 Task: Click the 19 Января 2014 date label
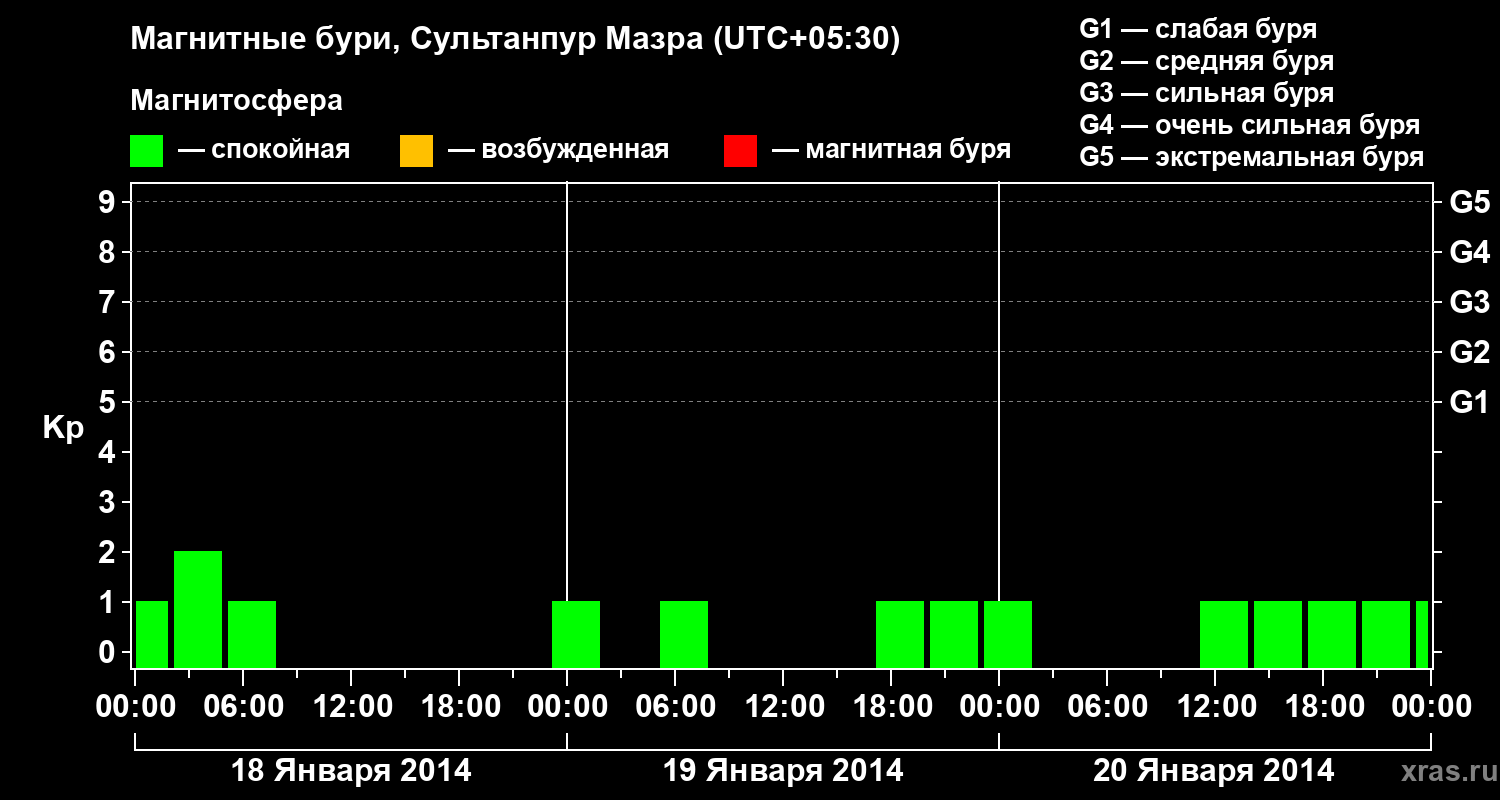783,771
